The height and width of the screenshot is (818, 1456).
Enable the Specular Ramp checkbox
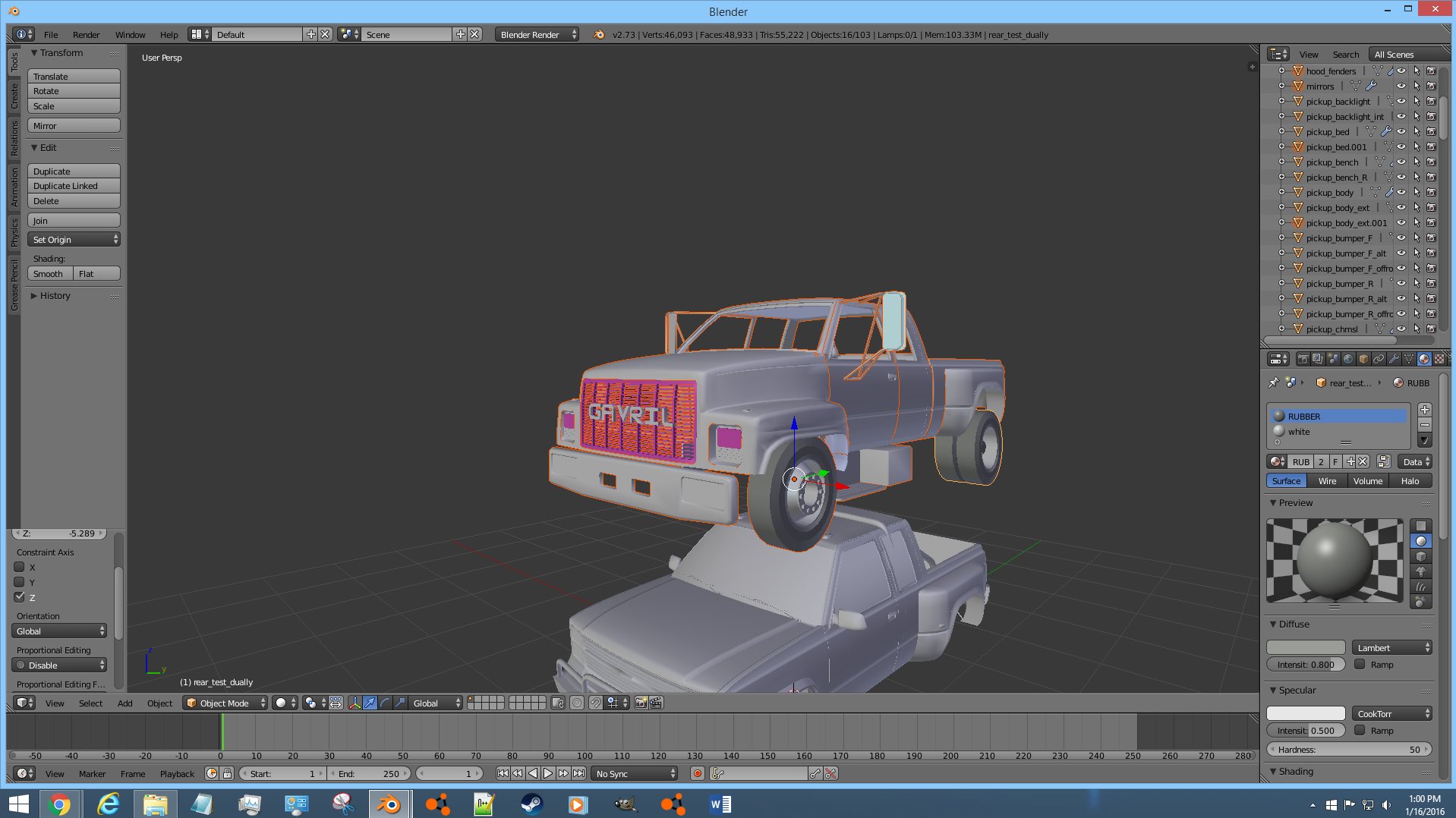pos(1360,730)
